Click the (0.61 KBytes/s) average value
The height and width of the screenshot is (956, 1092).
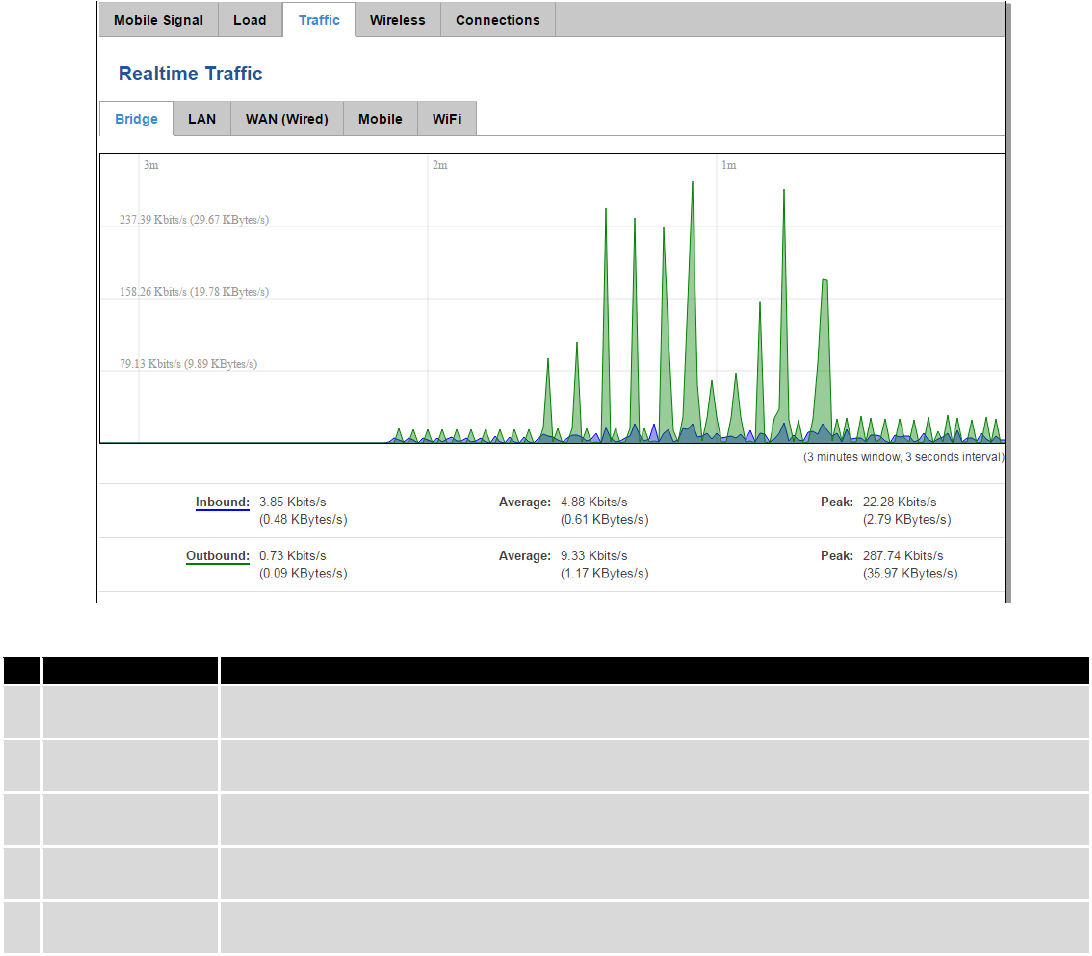604,519
